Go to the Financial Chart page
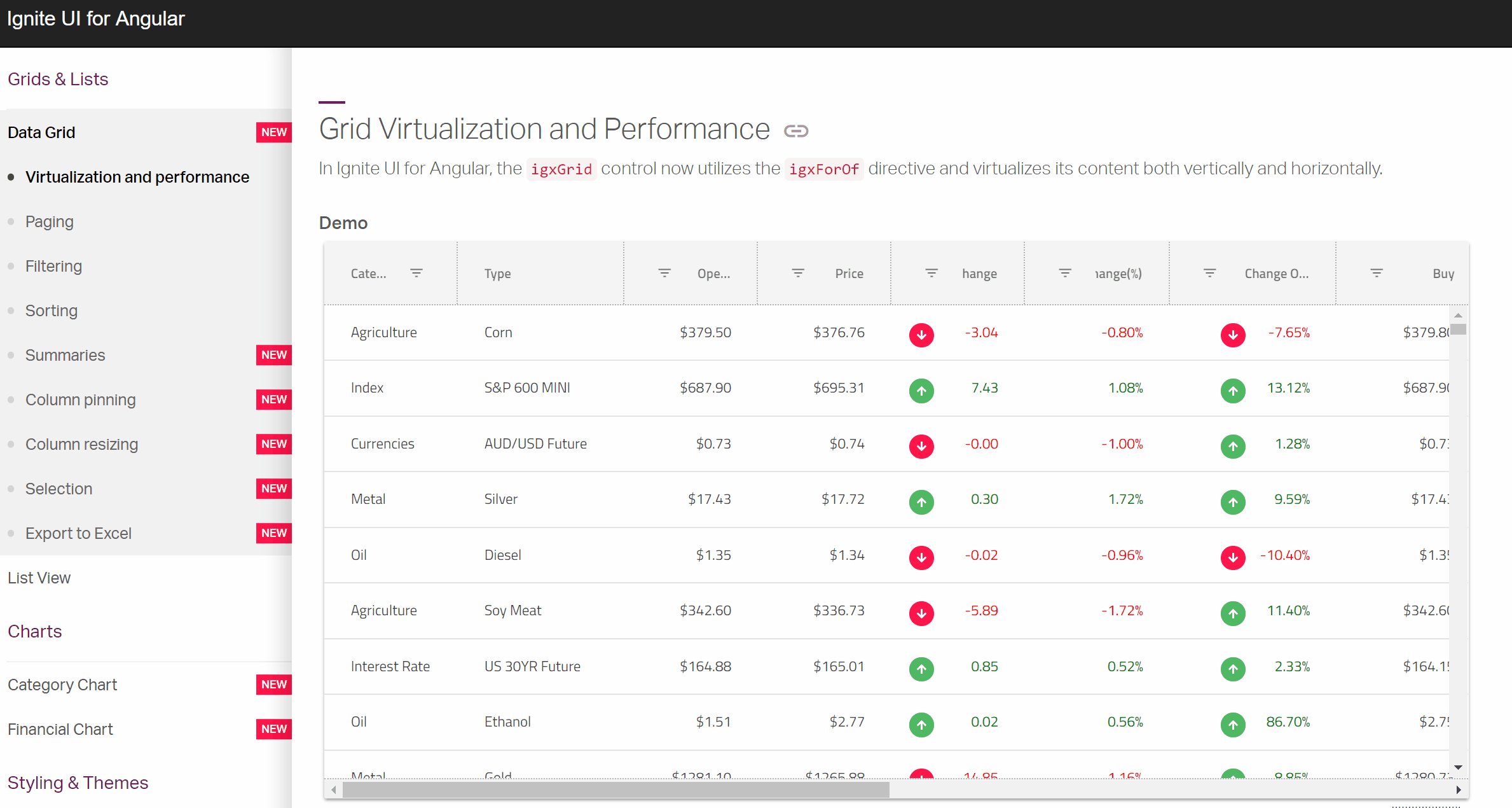The width and height of the screenshot is (1512, 808). pos(60,729)
